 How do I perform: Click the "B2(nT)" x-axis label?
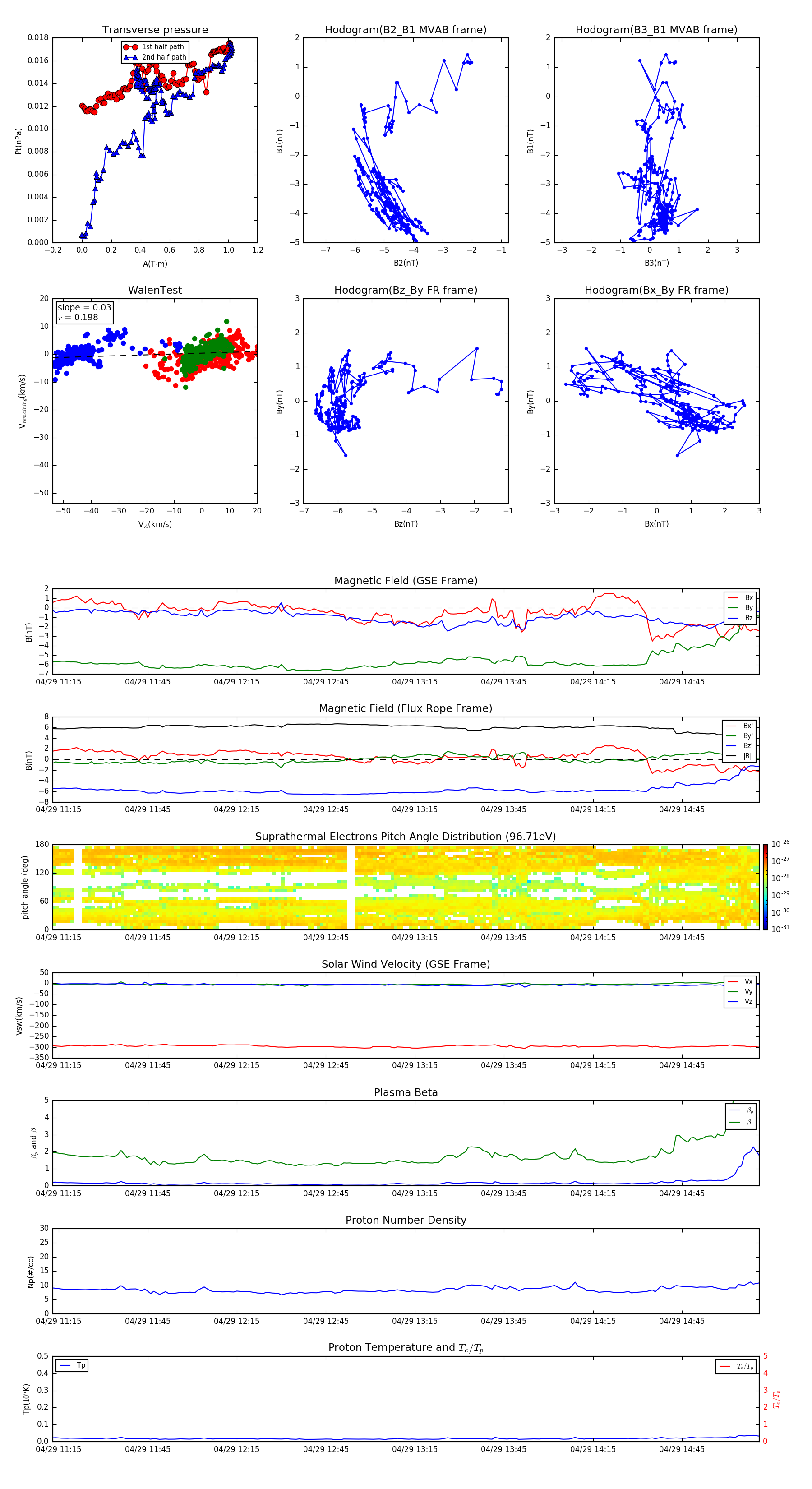[406, 263]
